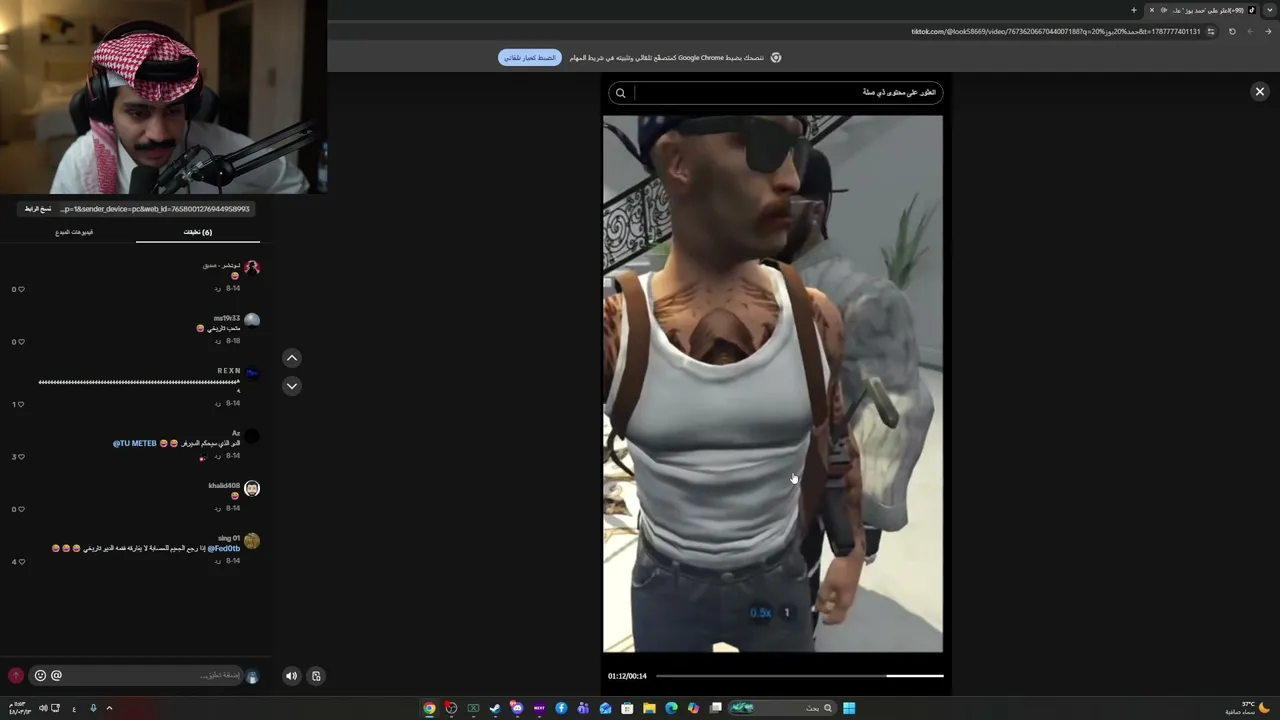
Task: Open Copilot from the taskbar
Action: 693,708
